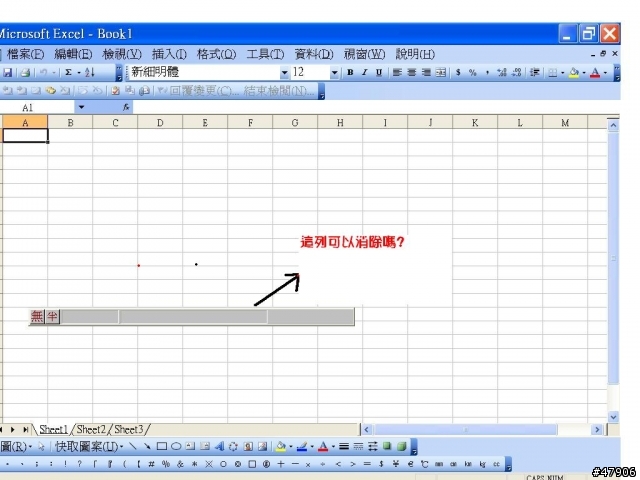
Task: Click the Print icon
Action: (25, 73)
